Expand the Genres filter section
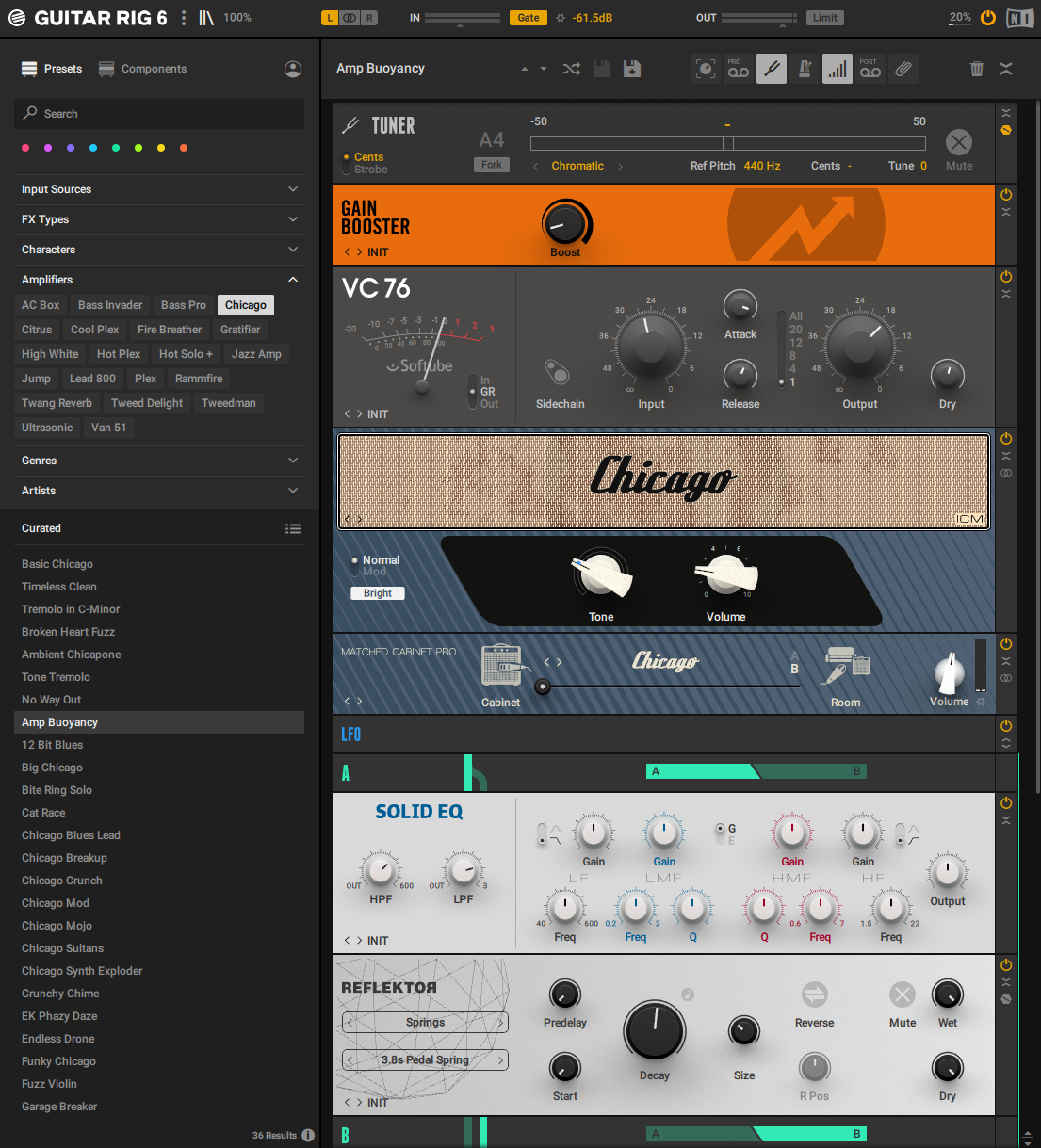 [158, 461]
